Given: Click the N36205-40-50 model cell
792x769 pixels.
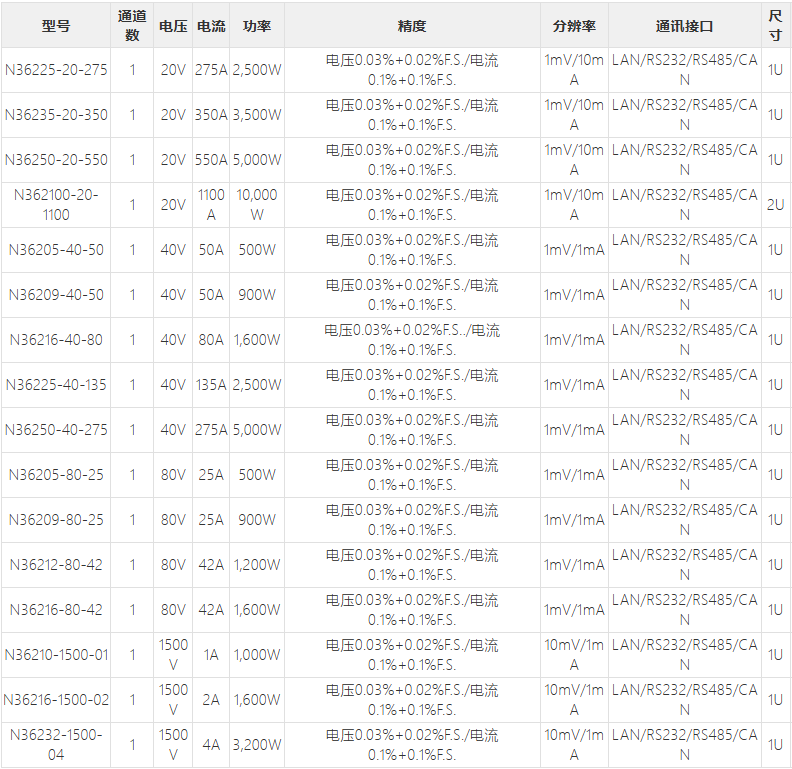Looking at the screenshot, I should (x=56, y=250).
